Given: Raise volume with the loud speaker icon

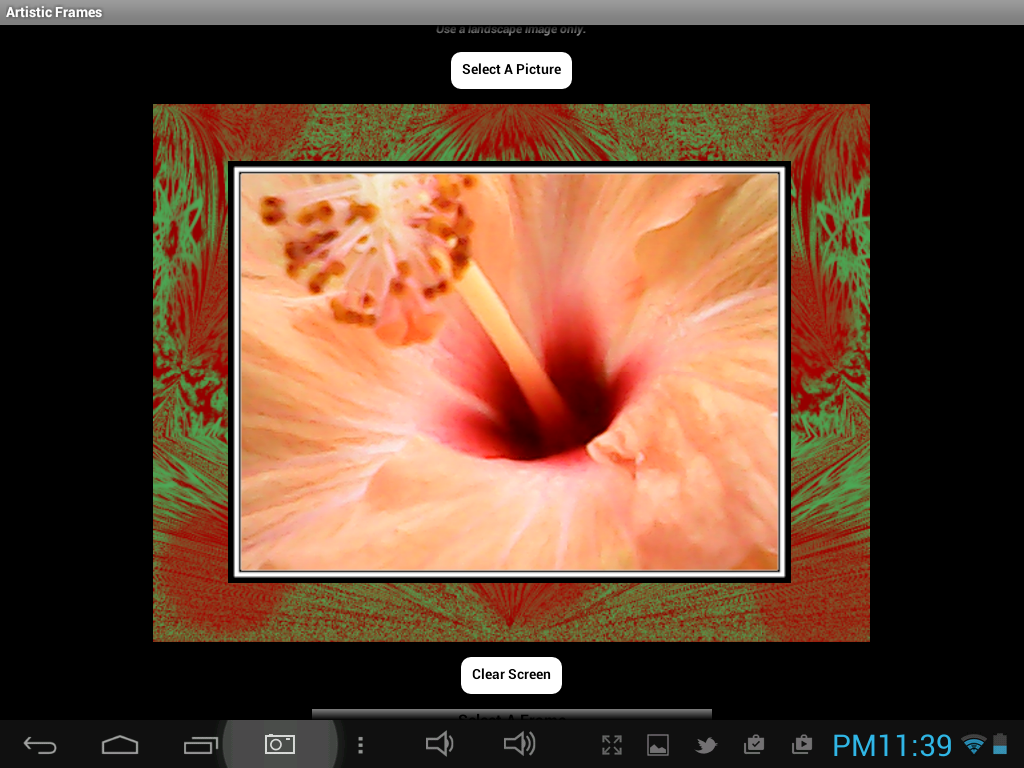Looking at the screenshot, I should click(x=519, y=744).
